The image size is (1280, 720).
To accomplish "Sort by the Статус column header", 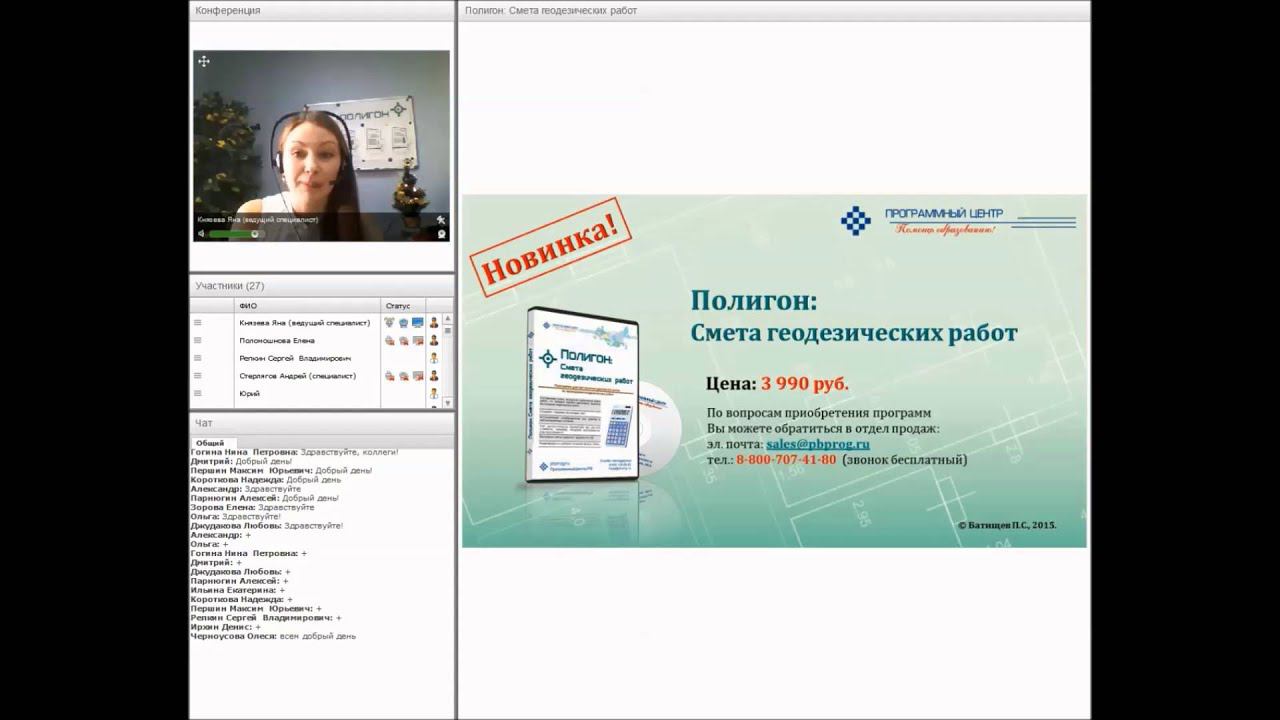I will pyautogui.click(x=403, y=305).
